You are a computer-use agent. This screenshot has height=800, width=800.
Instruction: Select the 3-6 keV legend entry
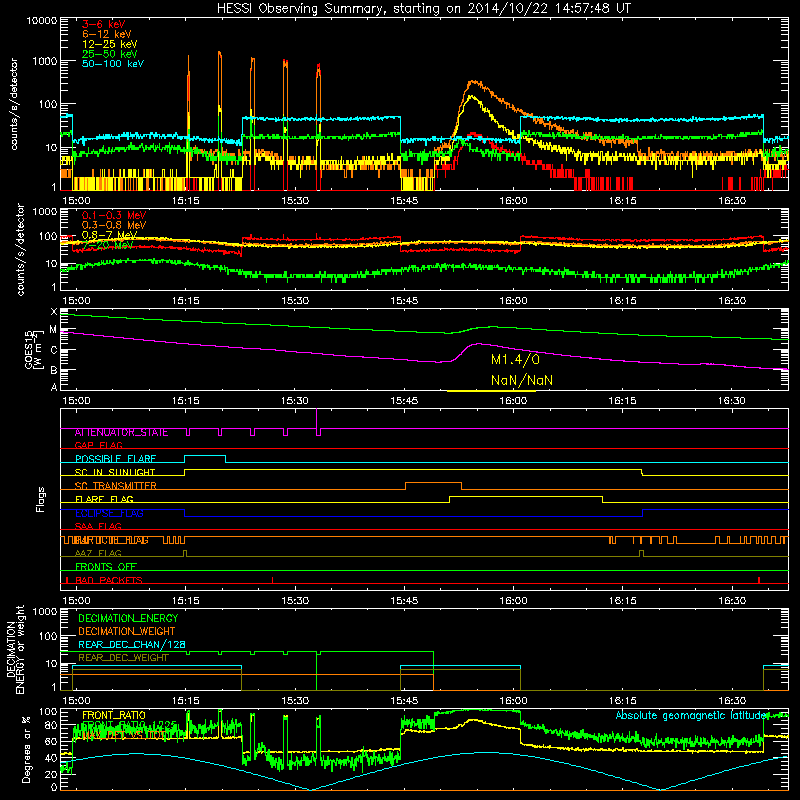click(x=103, y=24)
